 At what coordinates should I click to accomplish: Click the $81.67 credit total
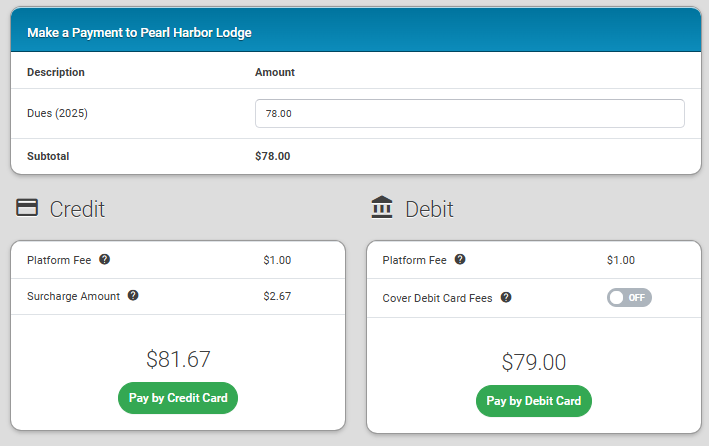[x=178, y=359]
